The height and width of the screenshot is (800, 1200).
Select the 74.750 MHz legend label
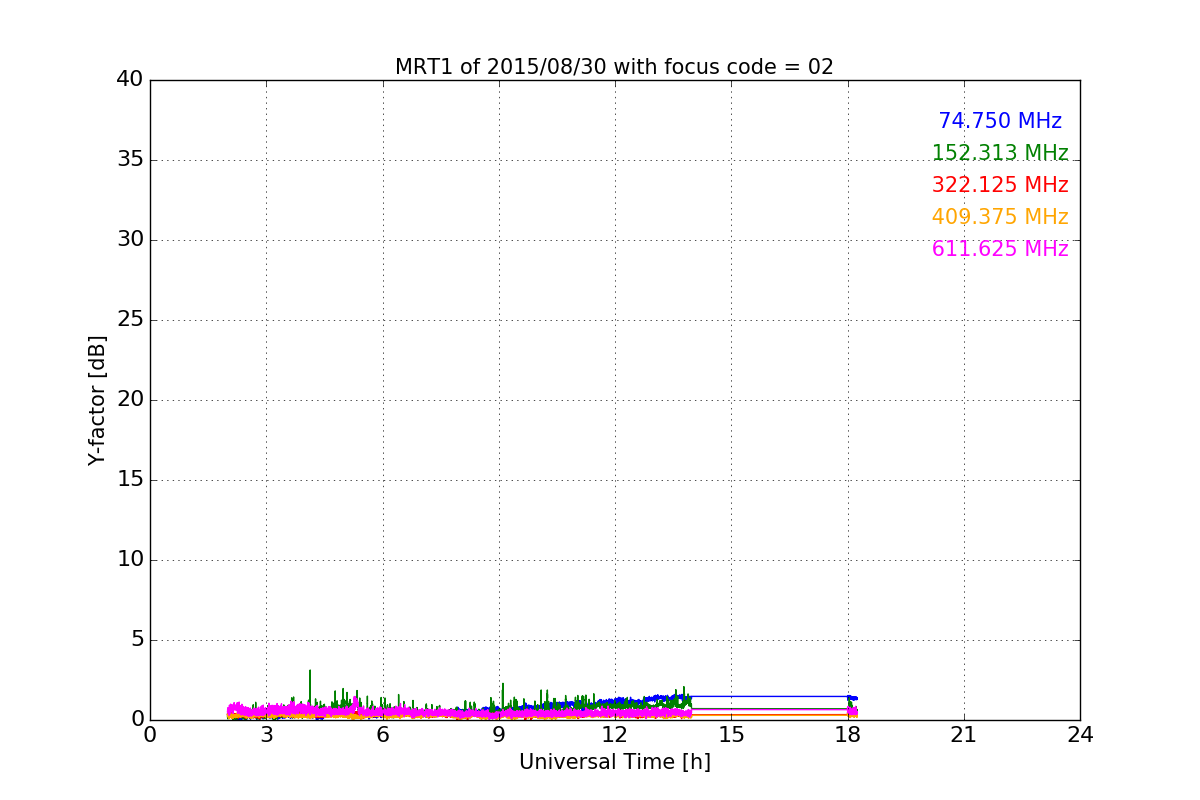point(1000,121)
